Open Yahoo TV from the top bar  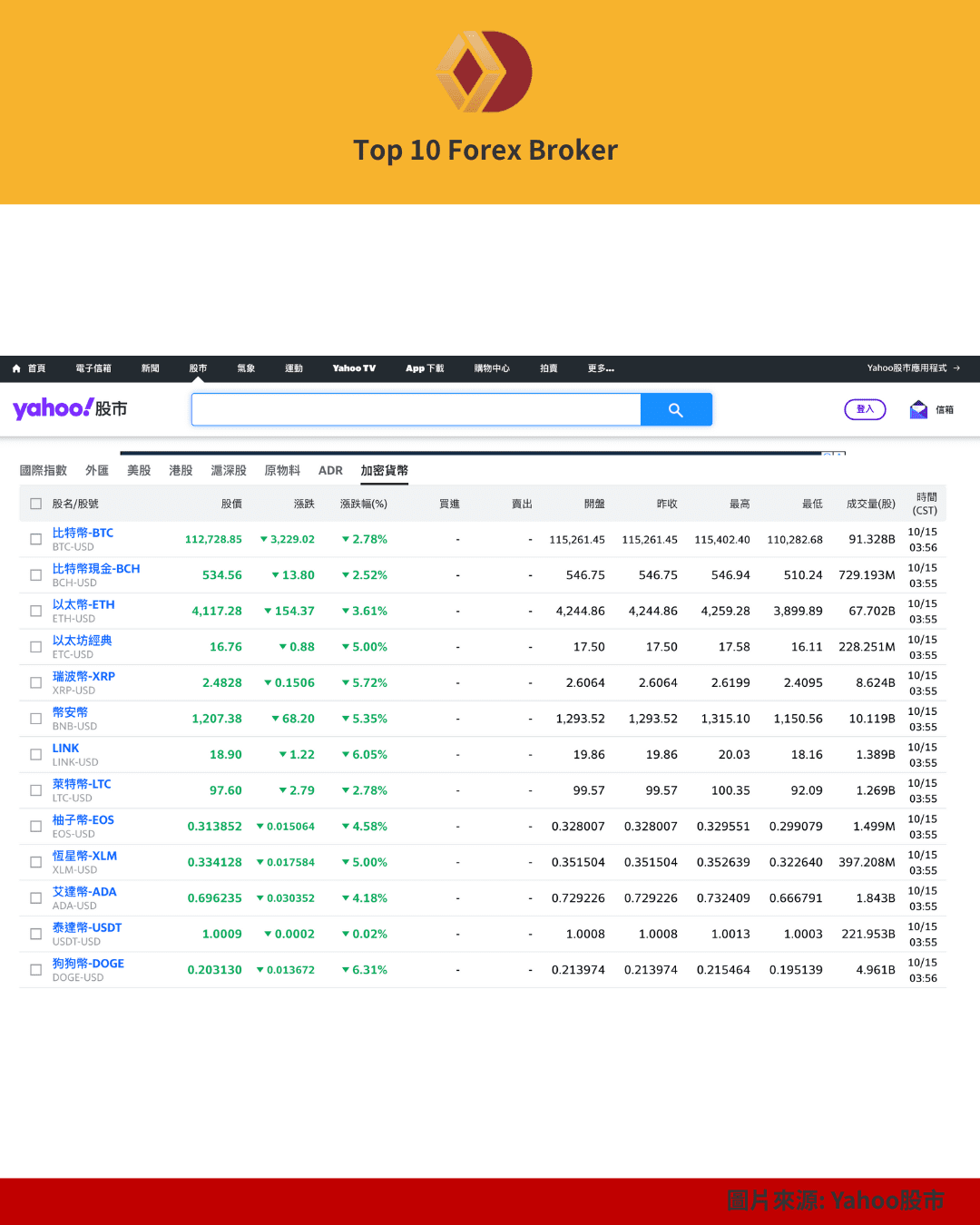point(354,368)
